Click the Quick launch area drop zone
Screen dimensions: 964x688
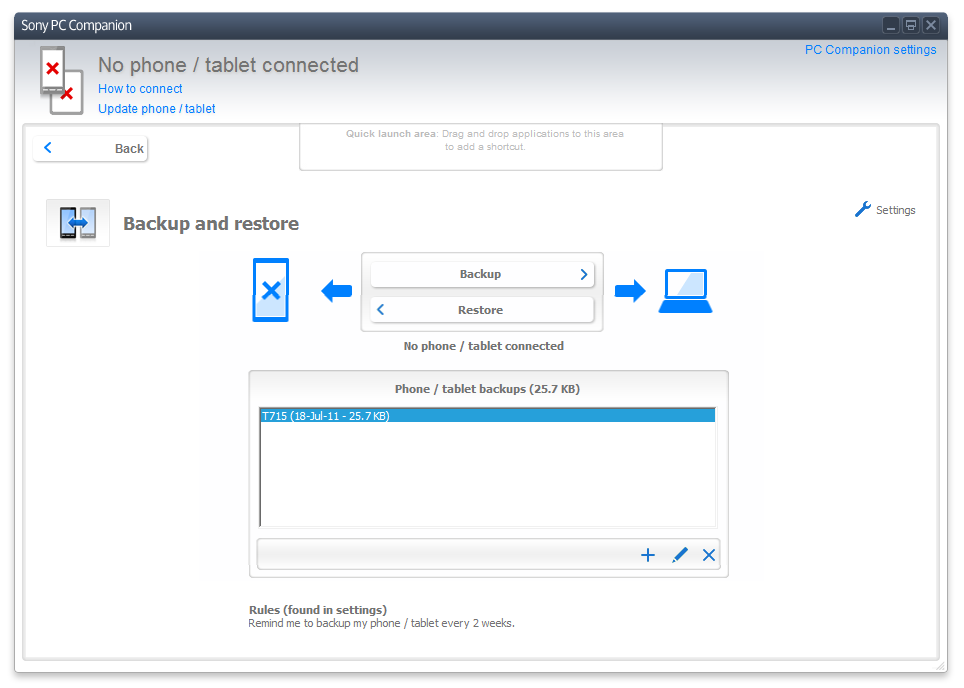click(481, 147)
